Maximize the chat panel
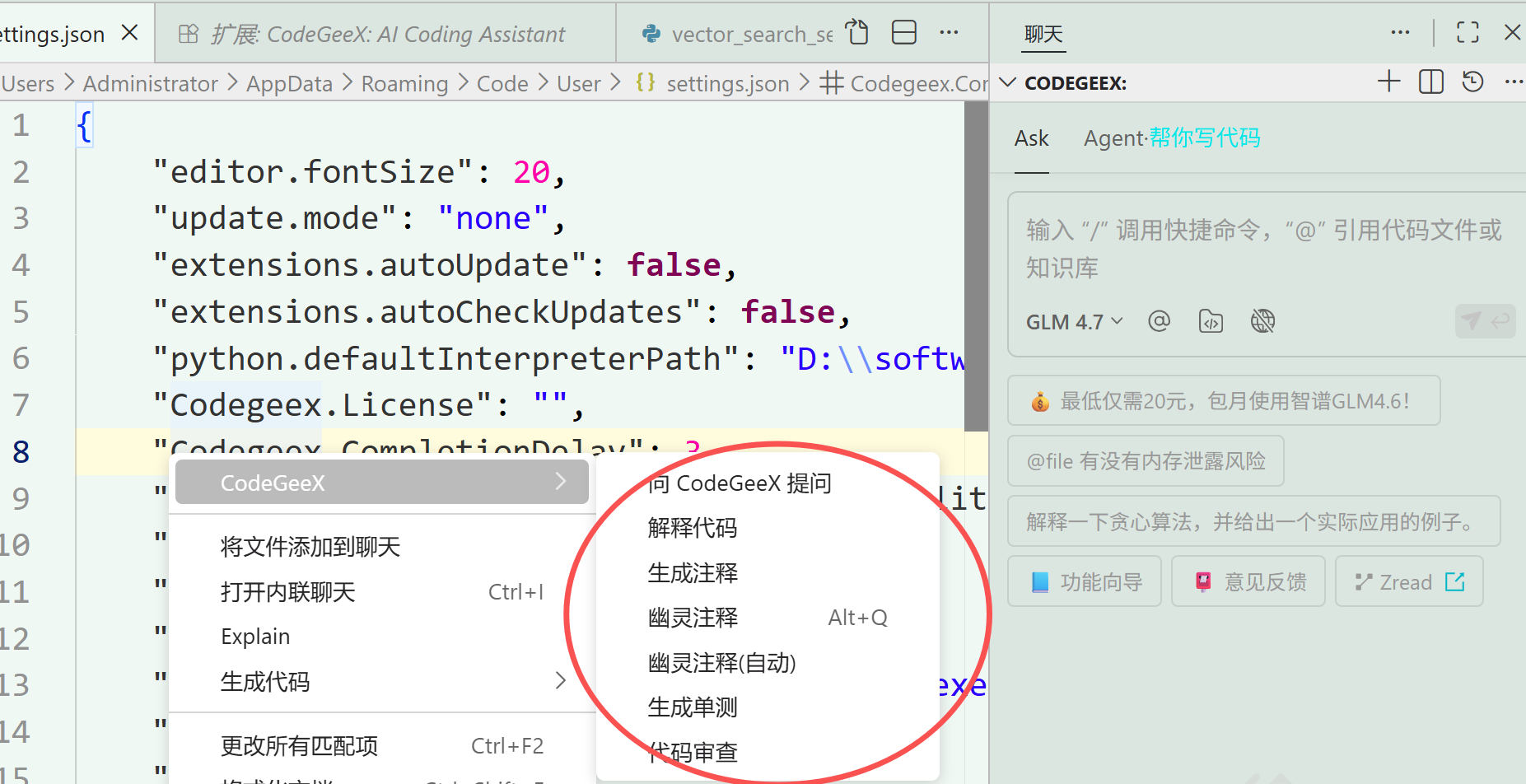This screenshot has width=1526, height=784. (1468, 33)
